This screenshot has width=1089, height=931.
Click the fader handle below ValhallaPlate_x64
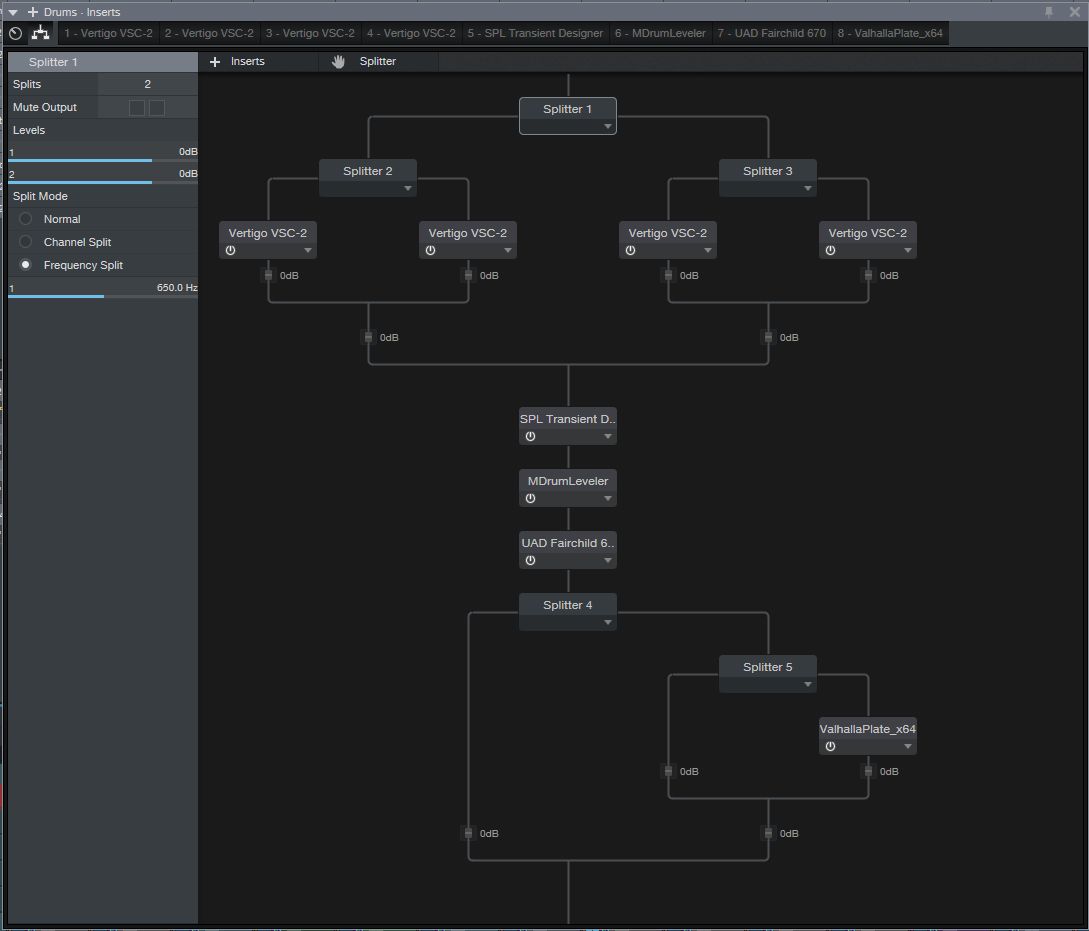[868, 771]
